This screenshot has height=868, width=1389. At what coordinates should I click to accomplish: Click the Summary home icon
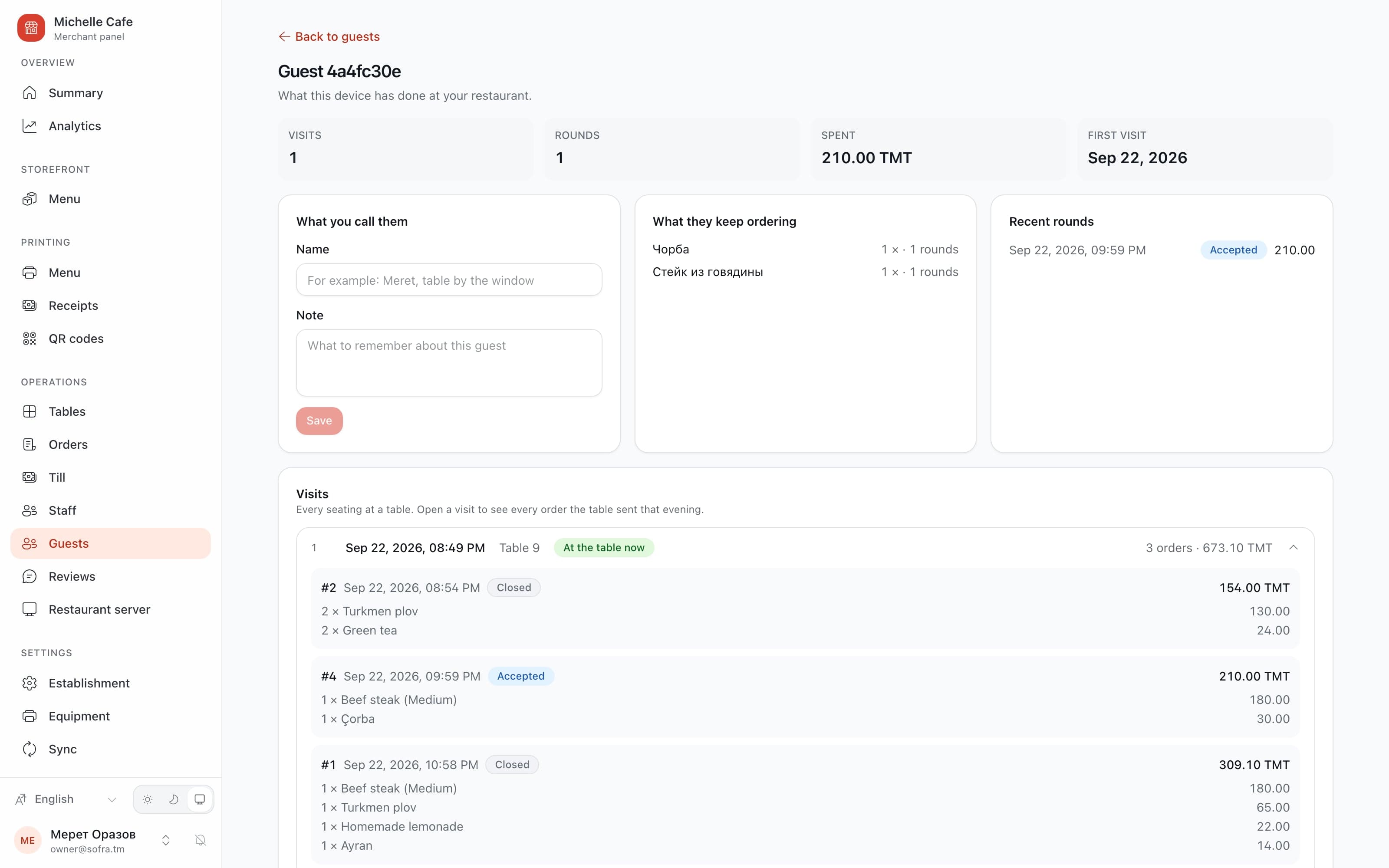tap(29, 93)
